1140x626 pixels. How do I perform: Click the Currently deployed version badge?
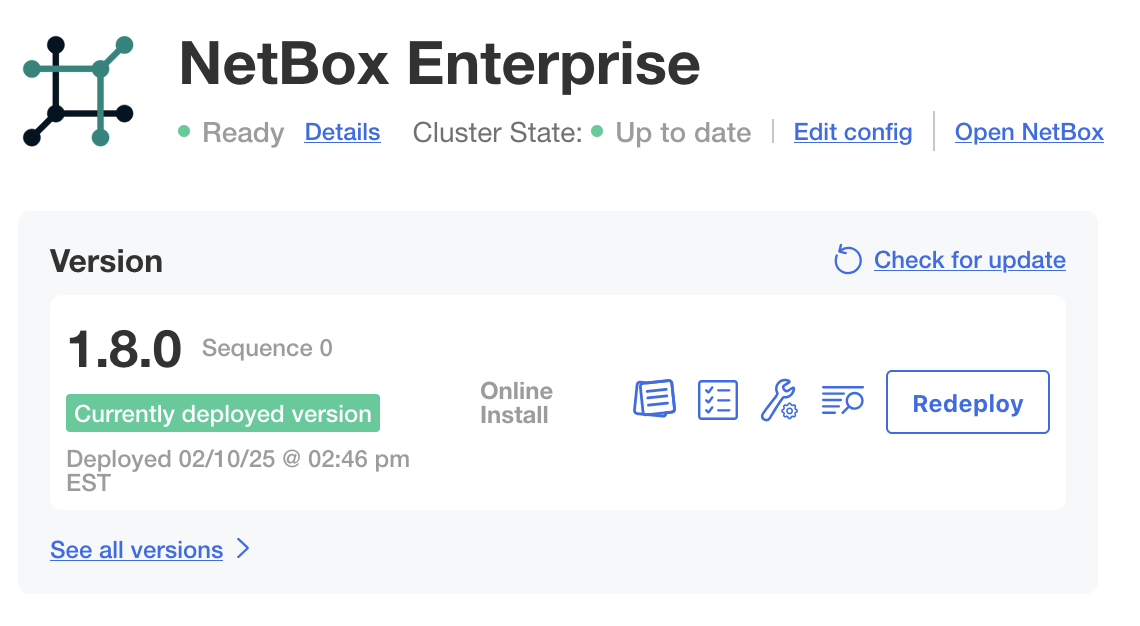pyautogui.click(x=223, y=414)
